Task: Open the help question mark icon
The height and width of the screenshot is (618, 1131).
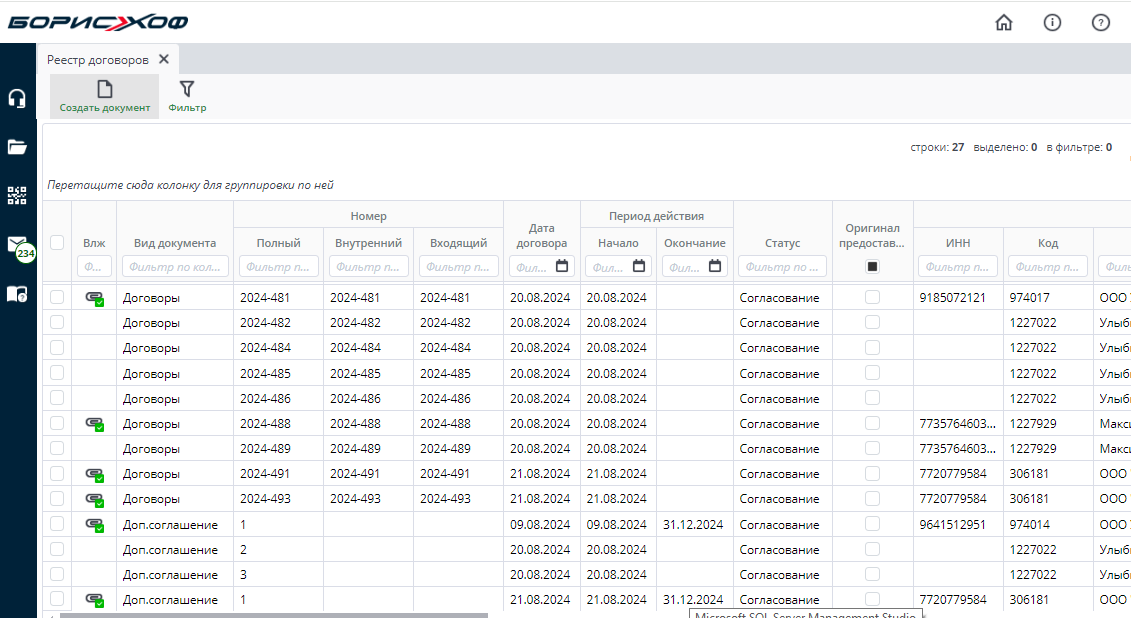Action: click(x=1100, y=23)
